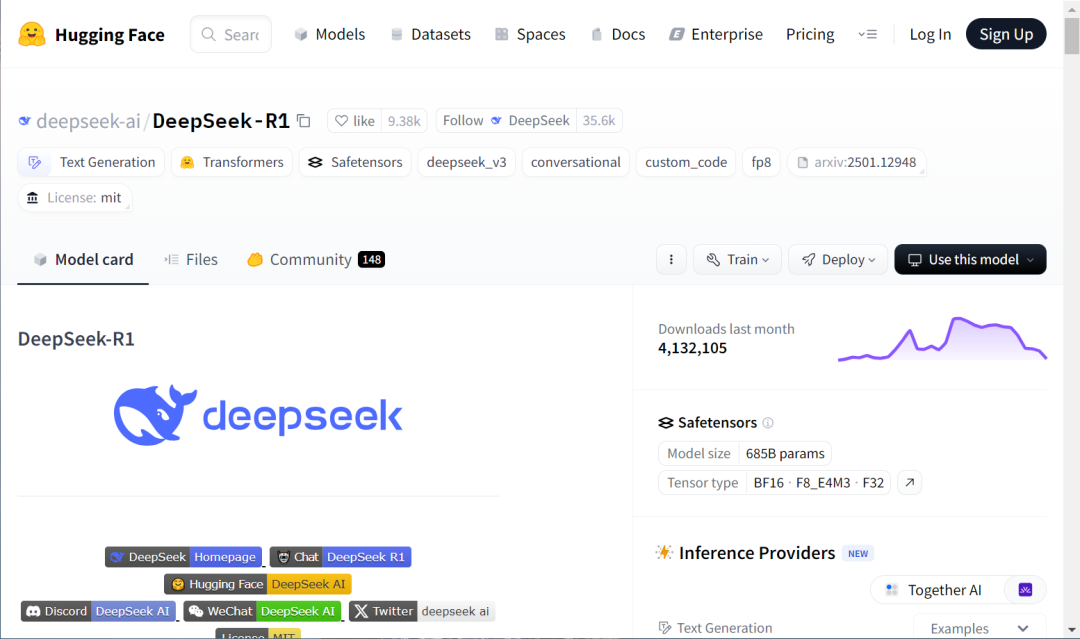
Task: Select the Safetensors tag
Action: point(355,163)
